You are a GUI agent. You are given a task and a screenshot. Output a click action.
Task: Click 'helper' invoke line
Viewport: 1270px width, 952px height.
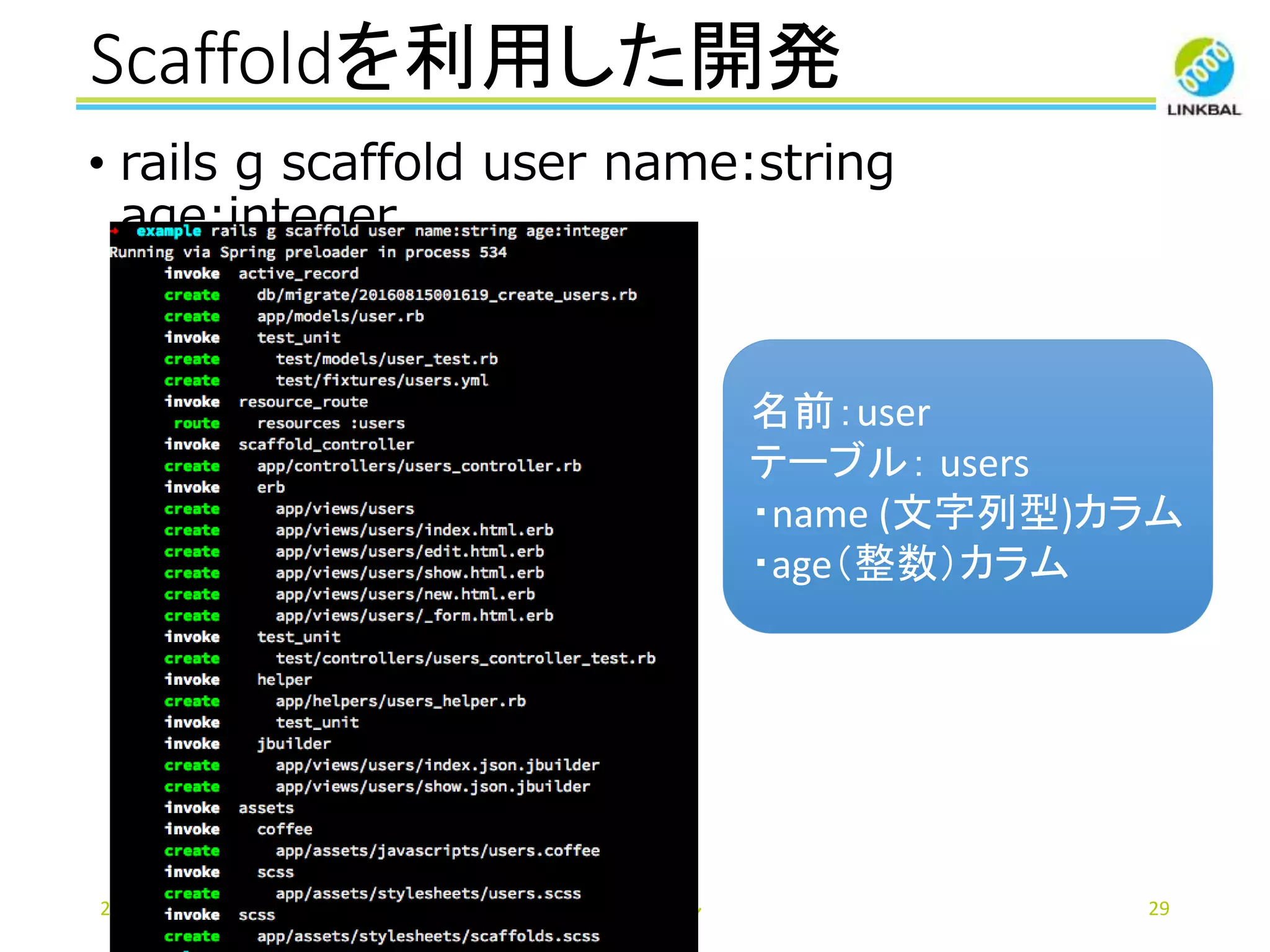tap(285, 680)
